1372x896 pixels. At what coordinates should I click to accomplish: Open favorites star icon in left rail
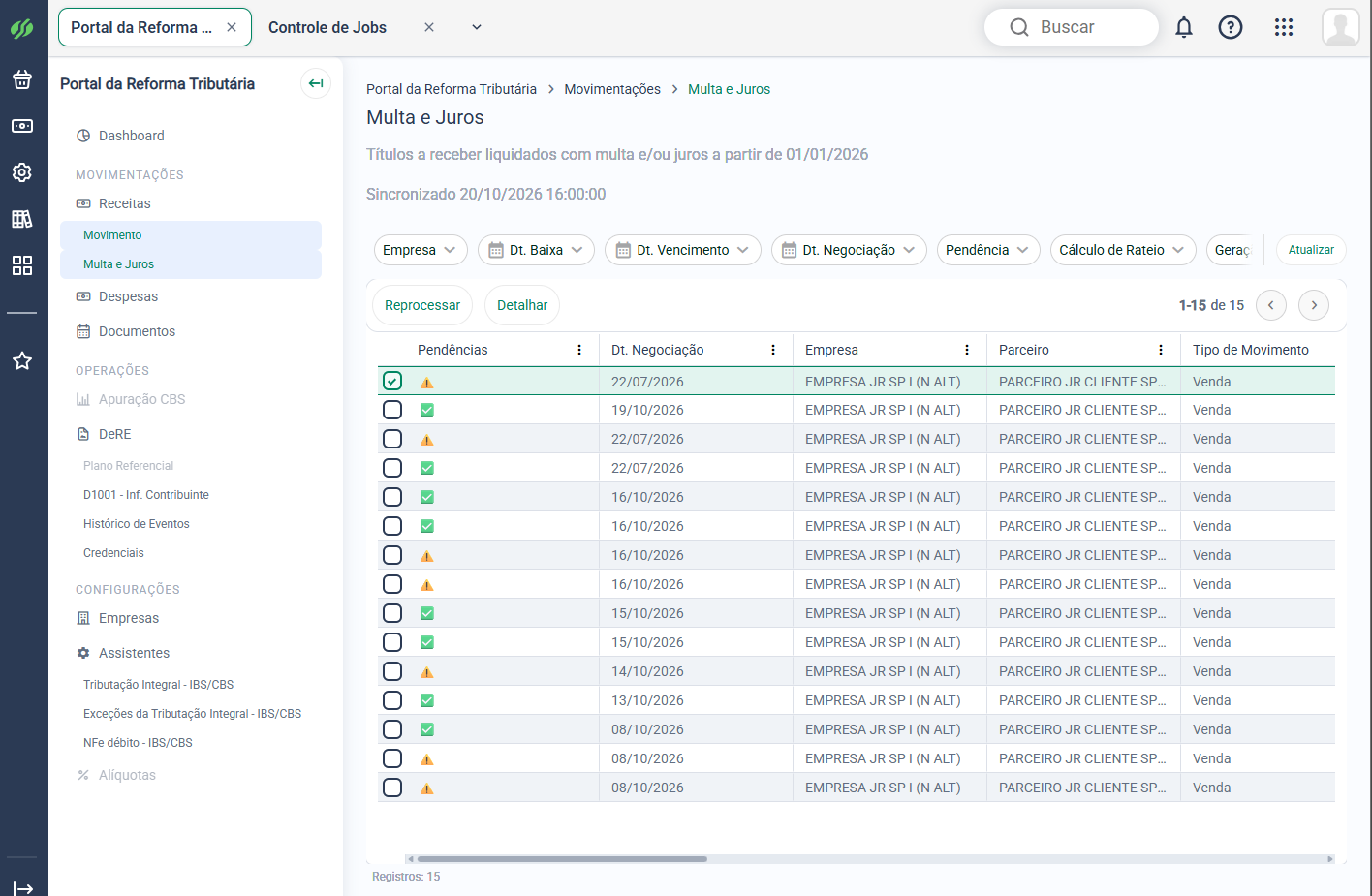click(x=22, y=360)
